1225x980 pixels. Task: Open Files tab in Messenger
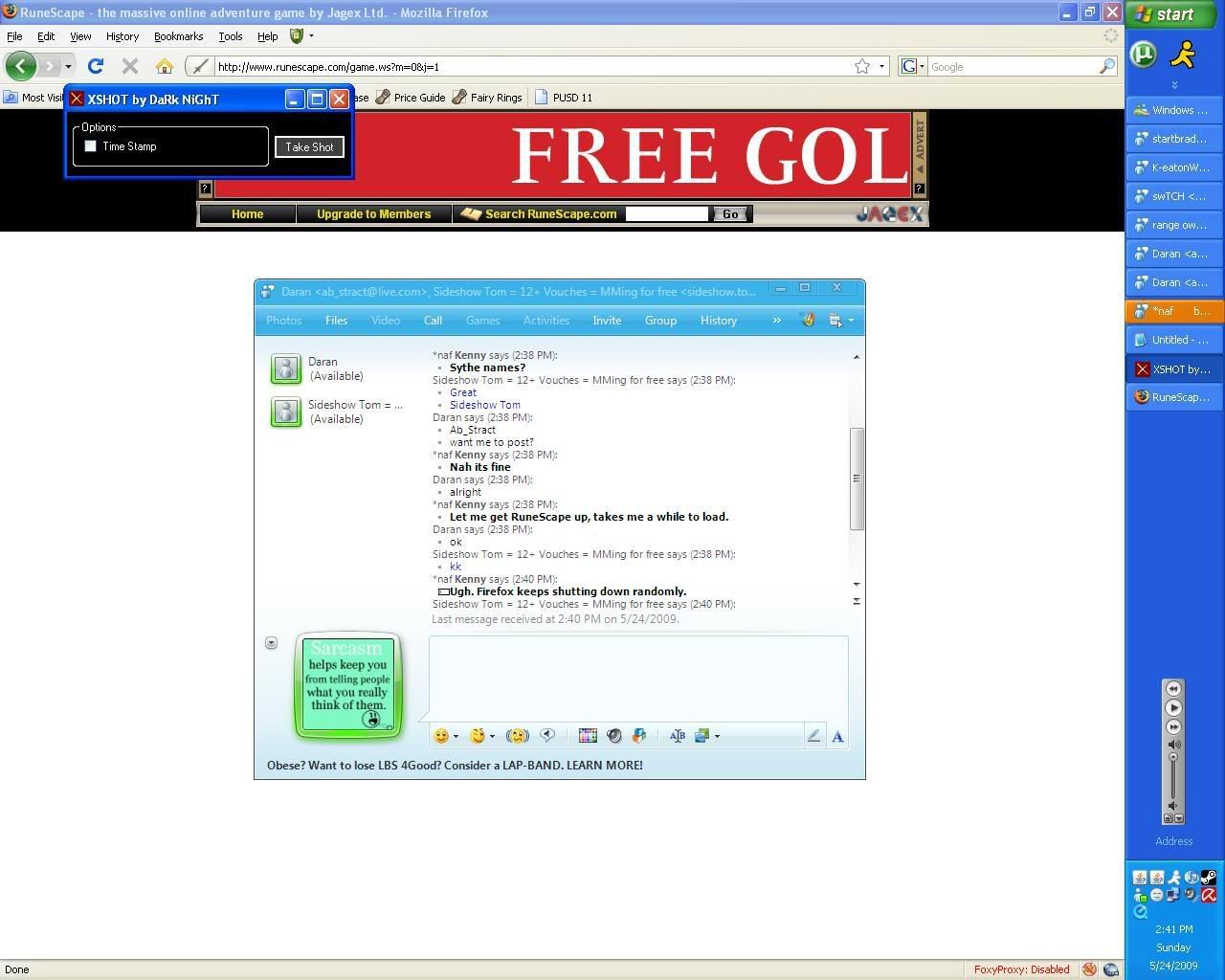(336, 321)
